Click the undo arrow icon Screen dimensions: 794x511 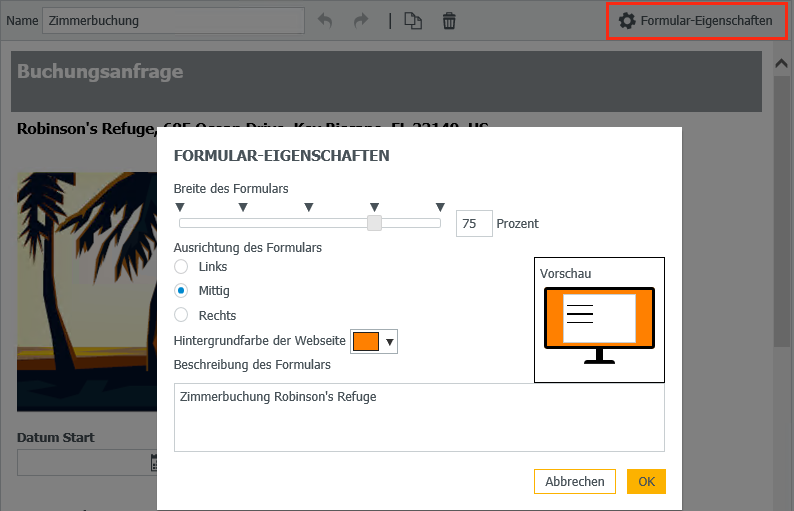click(x=325, y=21)
